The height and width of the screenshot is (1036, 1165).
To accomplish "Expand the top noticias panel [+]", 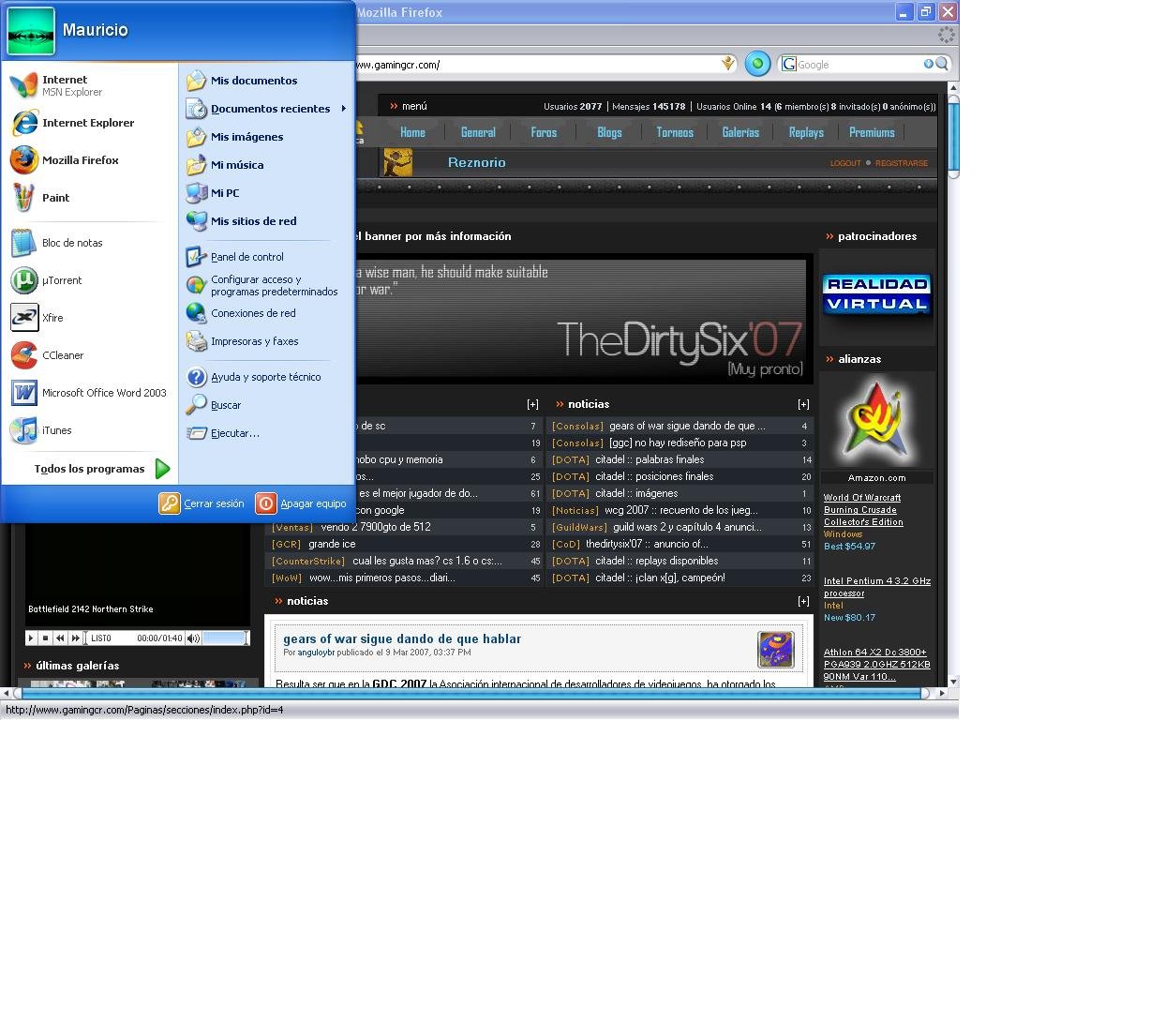I will tap(803, 404).
